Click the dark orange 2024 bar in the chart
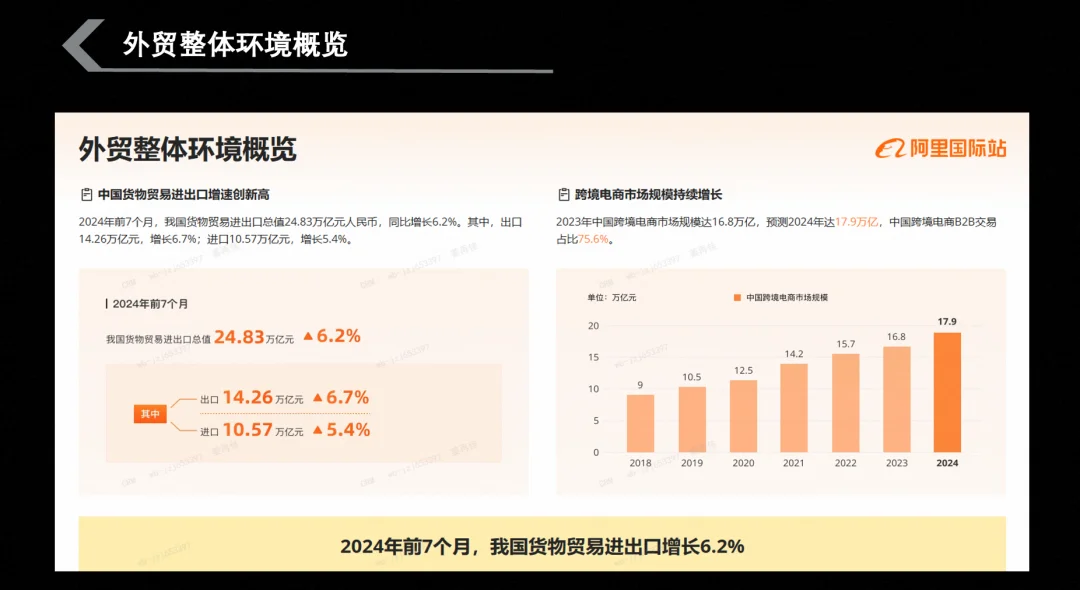 coord(946,393)
